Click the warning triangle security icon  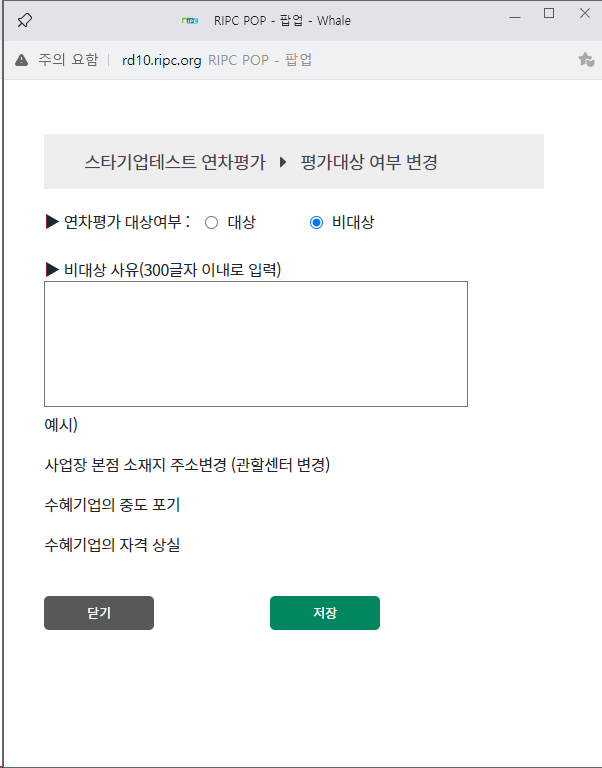[22, 60]
